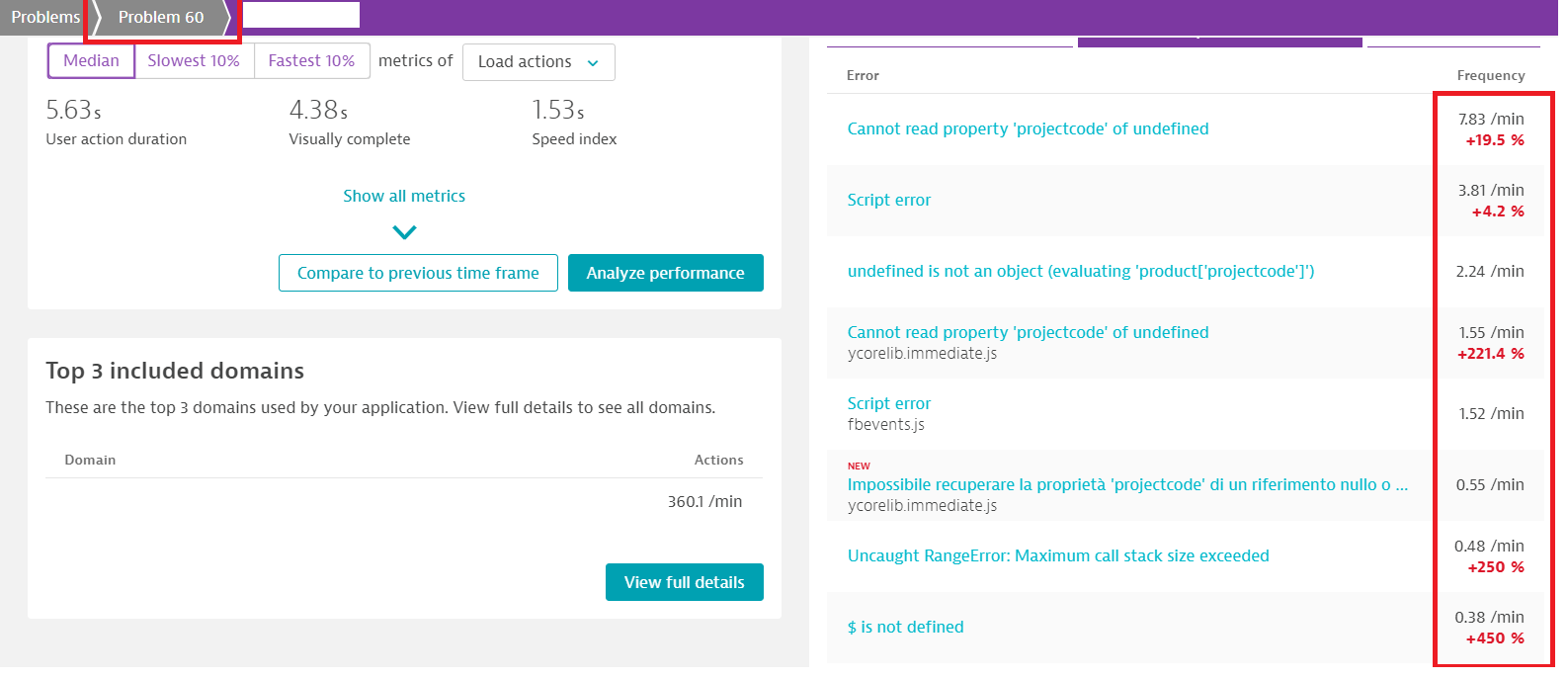Go to Problems breadcrumb
The image size is (1568, 679).
(x=45, y=18)
